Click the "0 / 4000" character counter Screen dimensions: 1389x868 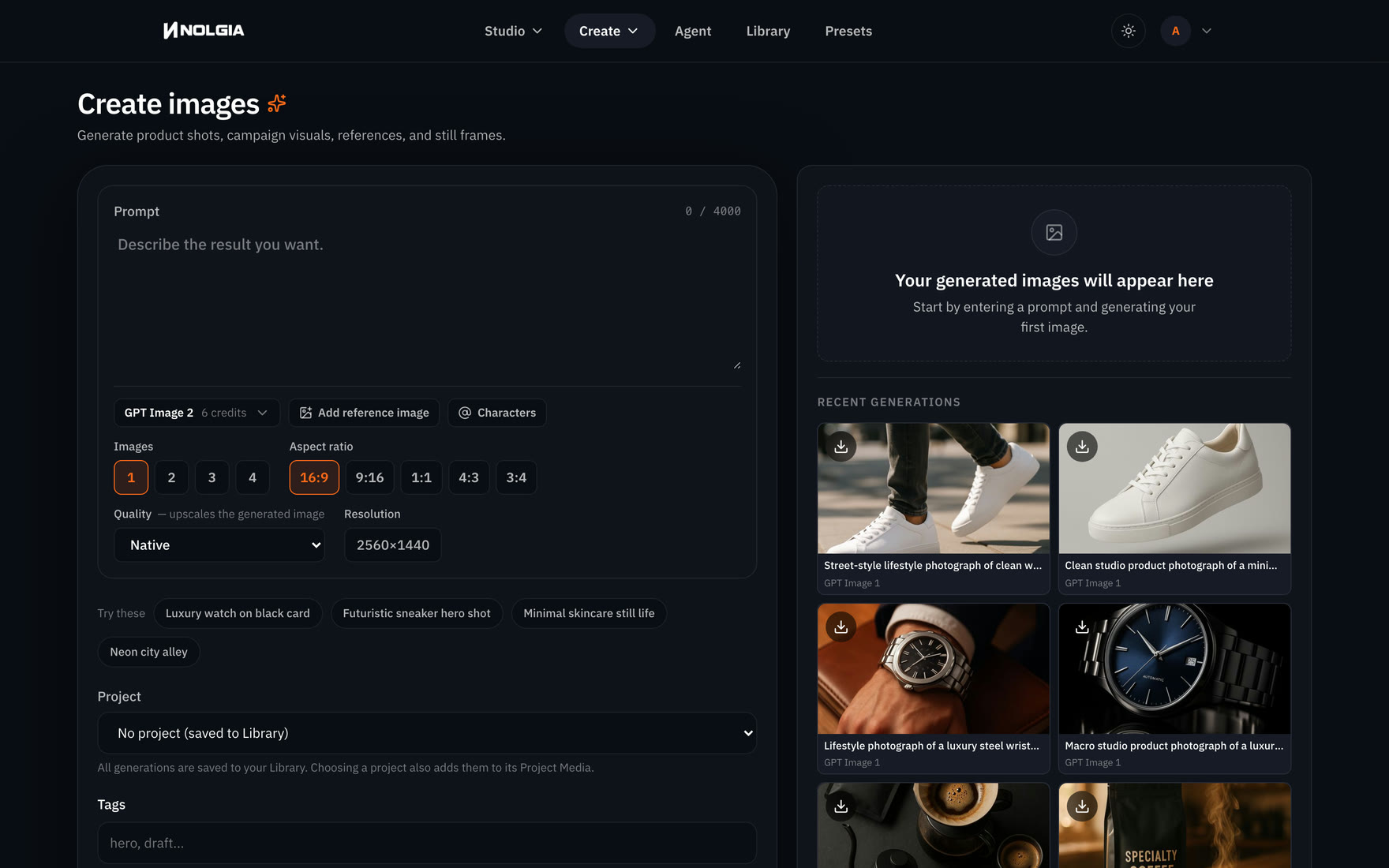(713, 211)
